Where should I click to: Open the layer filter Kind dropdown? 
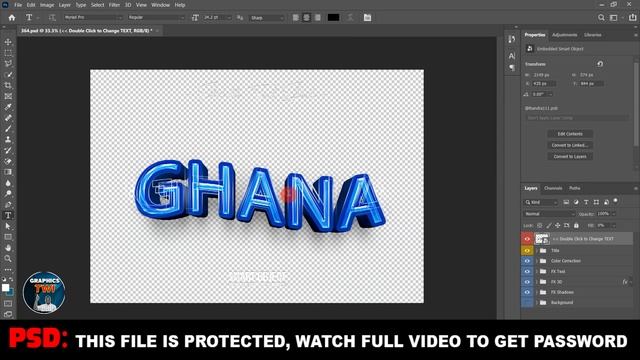541,202
